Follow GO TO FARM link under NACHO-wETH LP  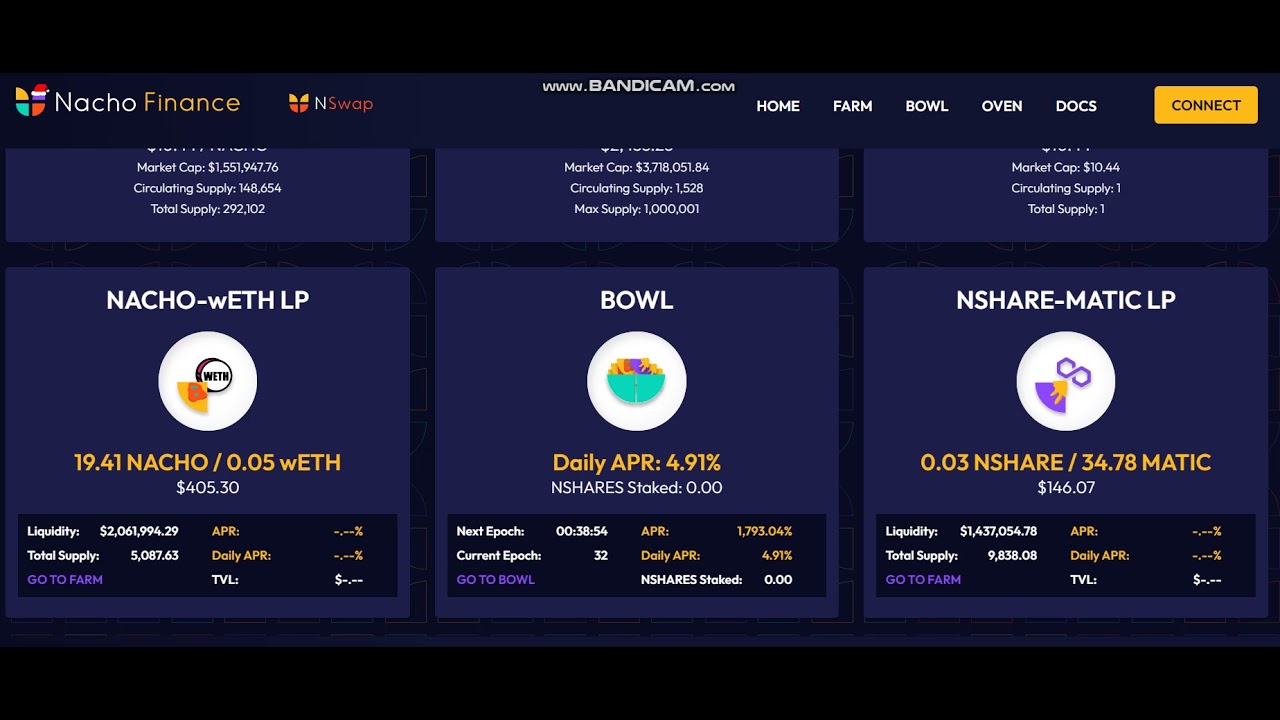coord(65,580)
